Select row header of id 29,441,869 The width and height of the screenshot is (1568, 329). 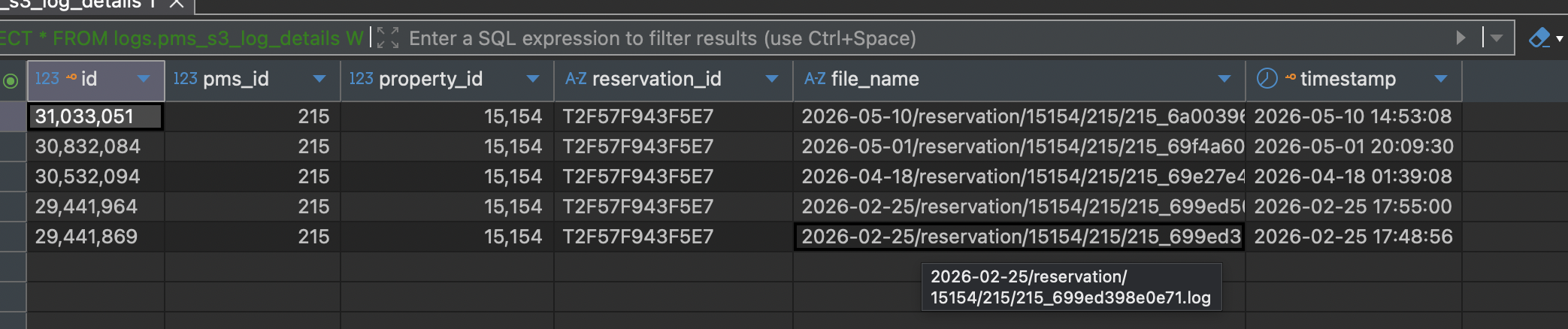click(x=13, y=237)
